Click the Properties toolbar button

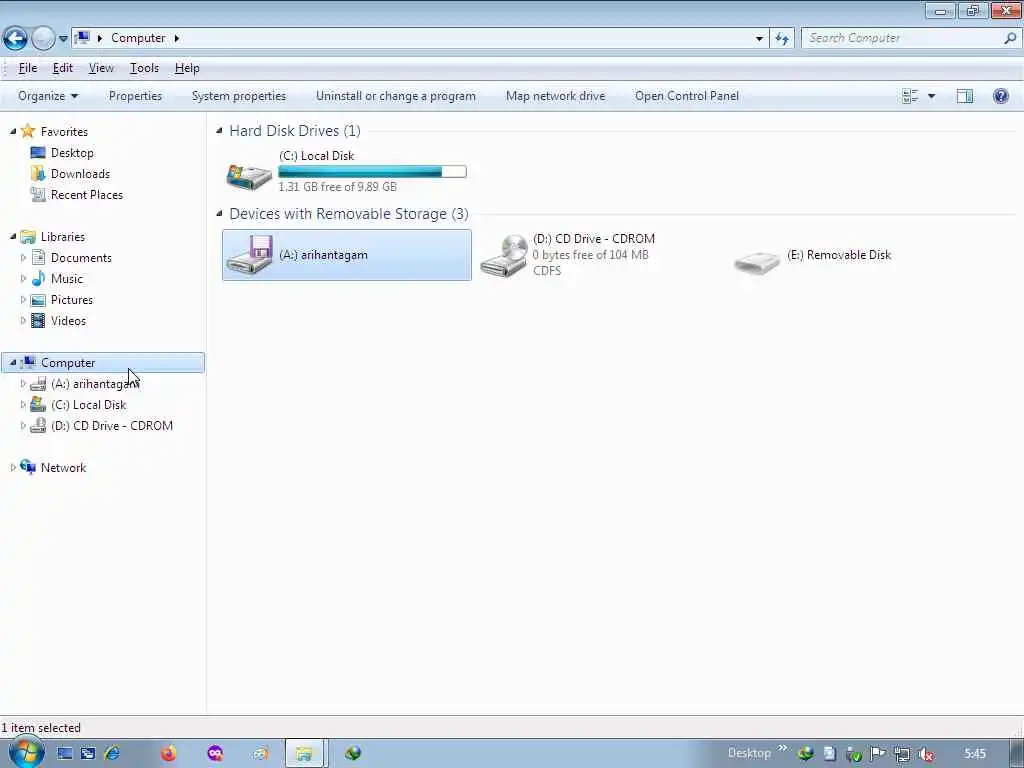point(135,96)
